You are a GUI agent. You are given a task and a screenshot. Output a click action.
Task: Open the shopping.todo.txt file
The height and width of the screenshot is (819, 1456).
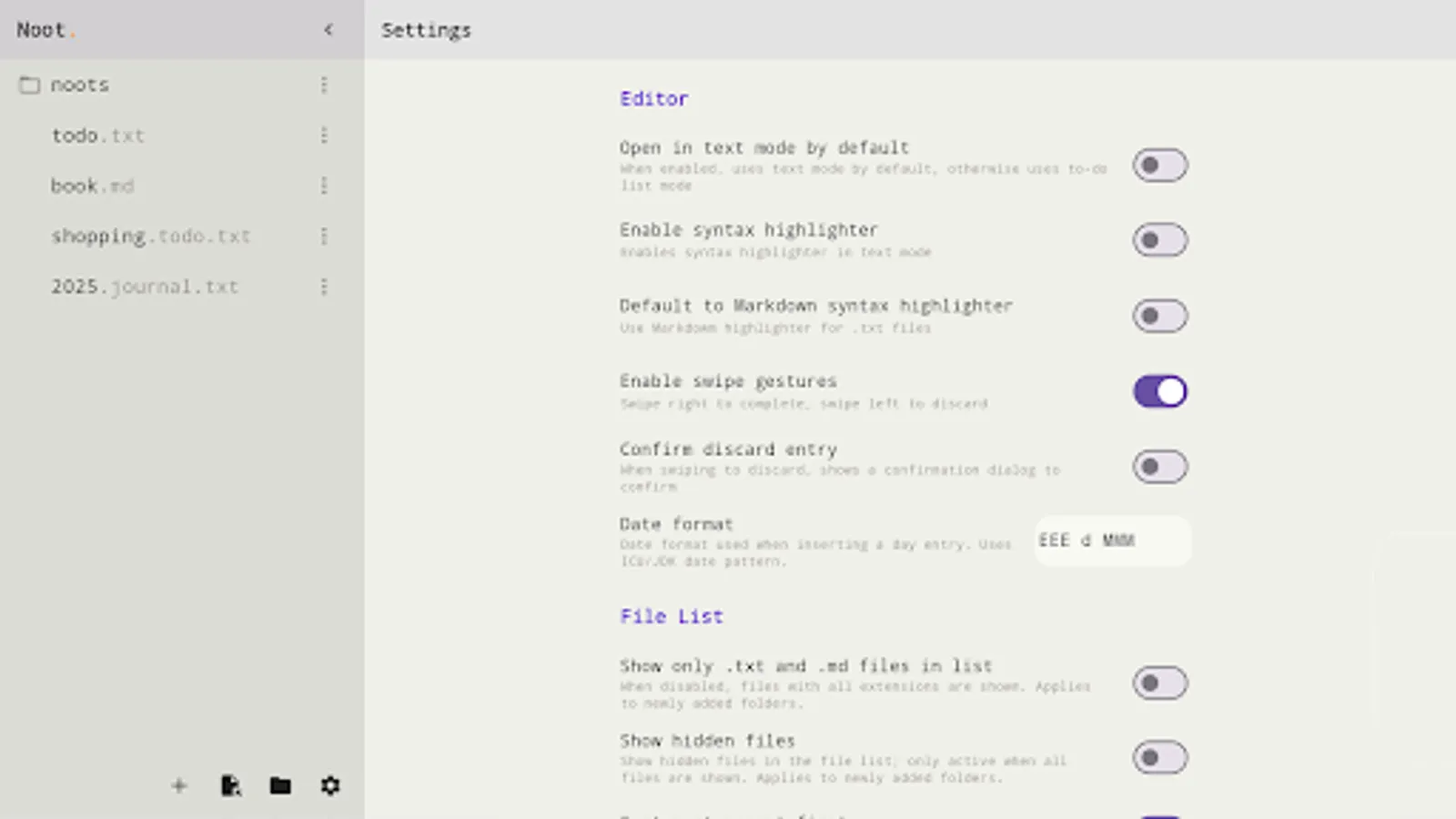pos(150,237)
